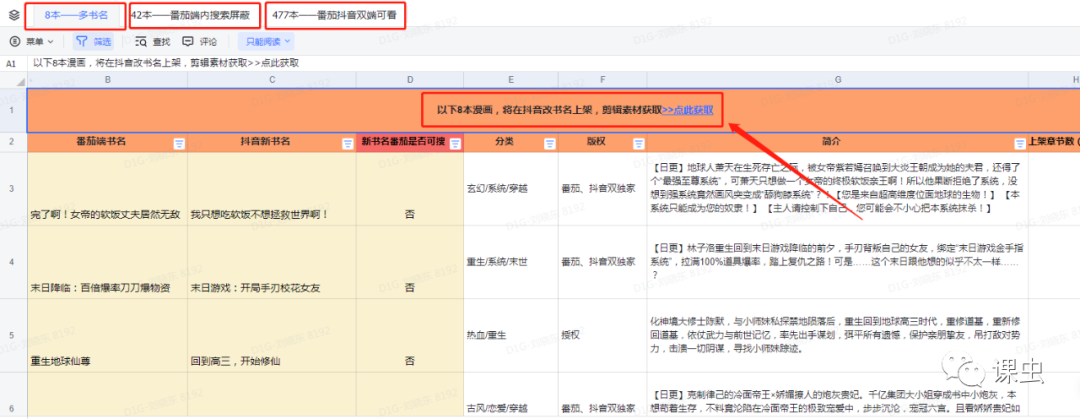
Task: Click the A1 cell reference box
Action: 12,63
